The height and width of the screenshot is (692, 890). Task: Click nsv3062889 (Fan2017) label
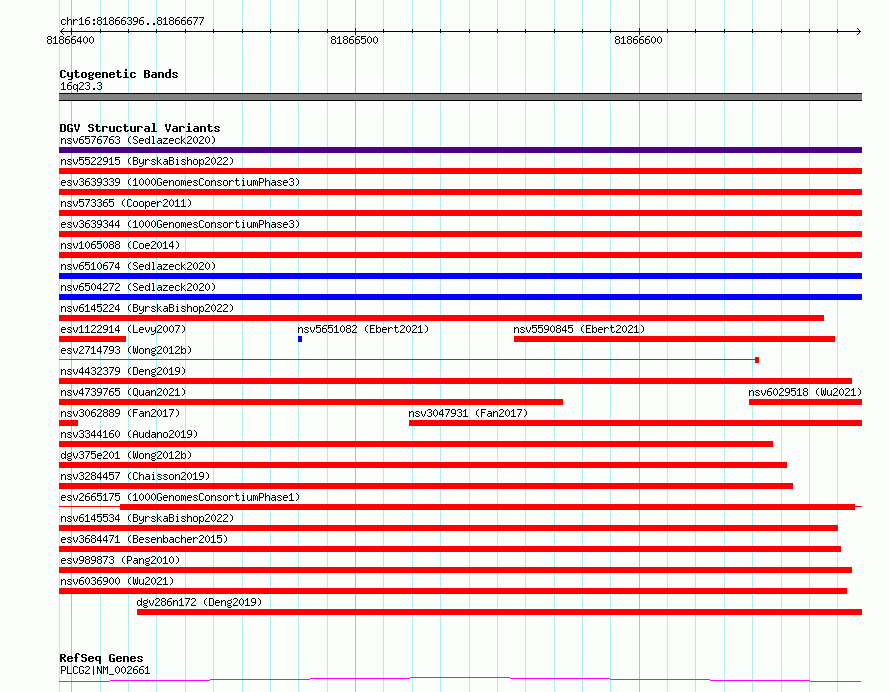120,413
